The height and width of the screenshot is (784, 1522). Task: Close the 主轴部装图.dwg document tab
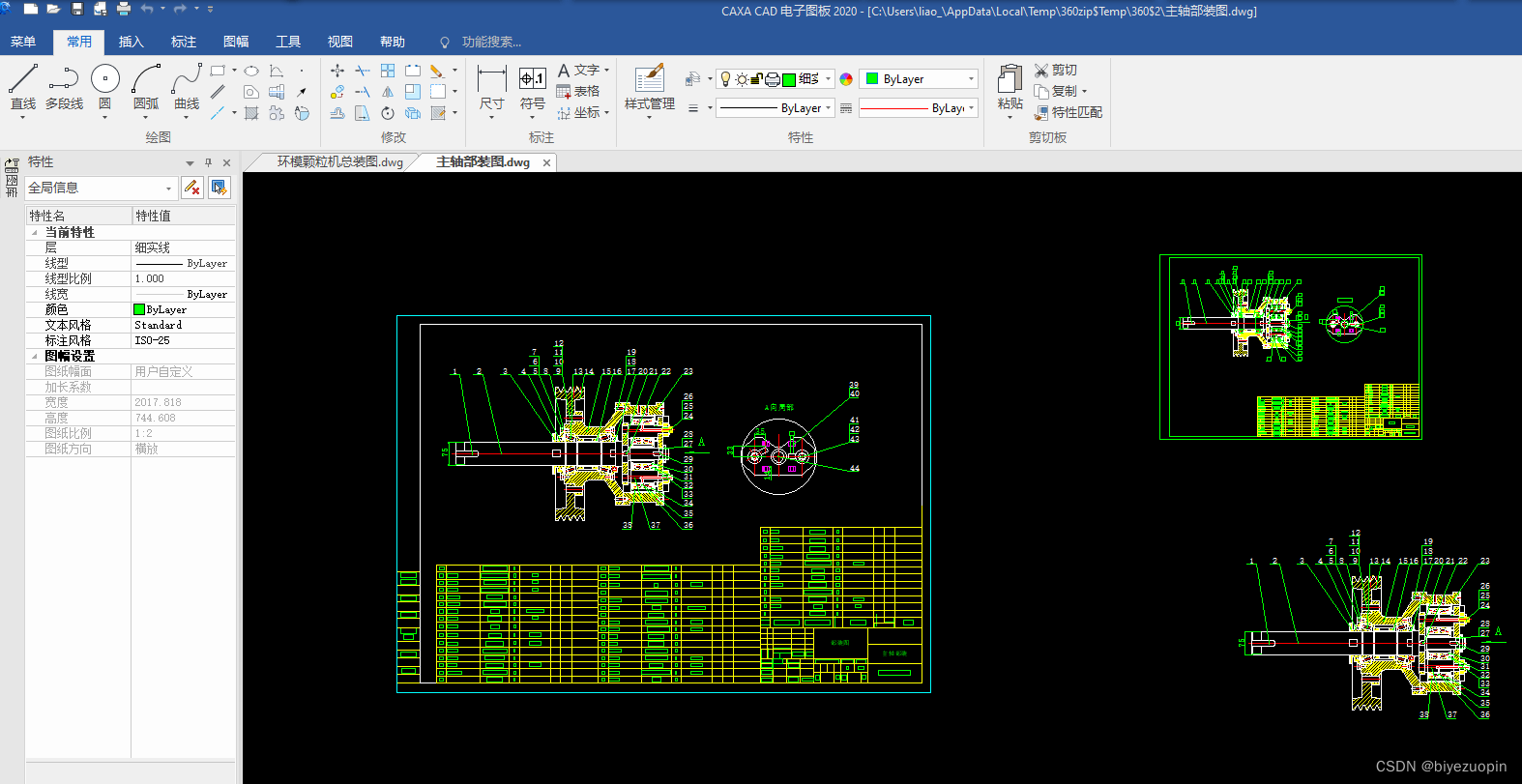coord(546,162)
